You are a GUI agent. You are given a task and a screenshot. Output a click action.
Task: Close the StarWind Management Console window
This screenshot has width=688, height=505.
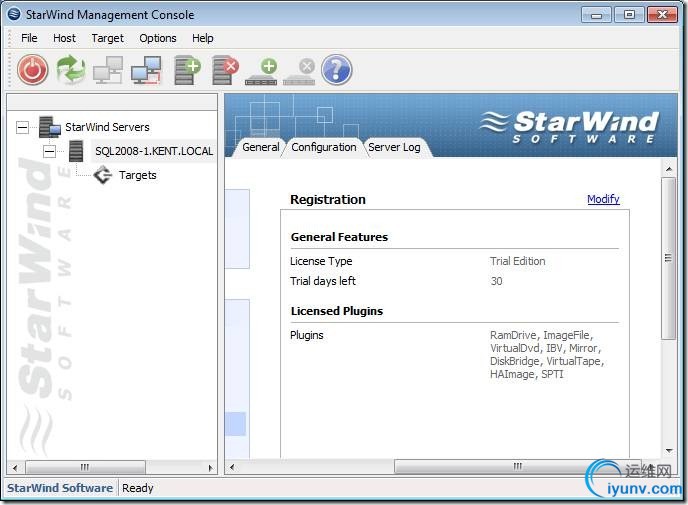click(x=663, y=15)
